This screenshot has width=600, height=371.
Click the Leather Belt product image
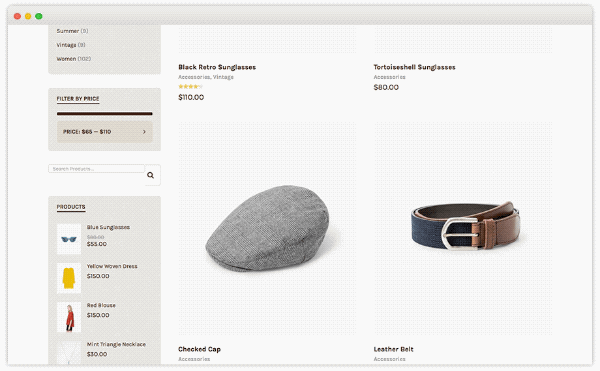[x=463, y=228]
